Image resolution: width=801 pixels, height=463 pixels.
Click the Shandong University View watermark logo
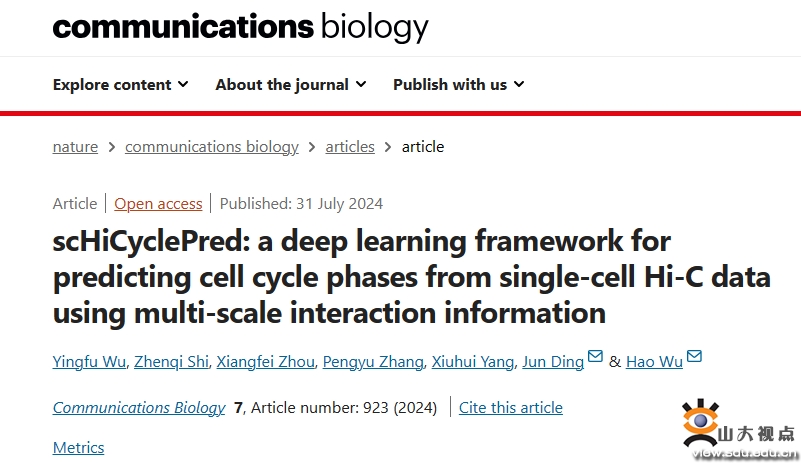[x=738, y=428]
